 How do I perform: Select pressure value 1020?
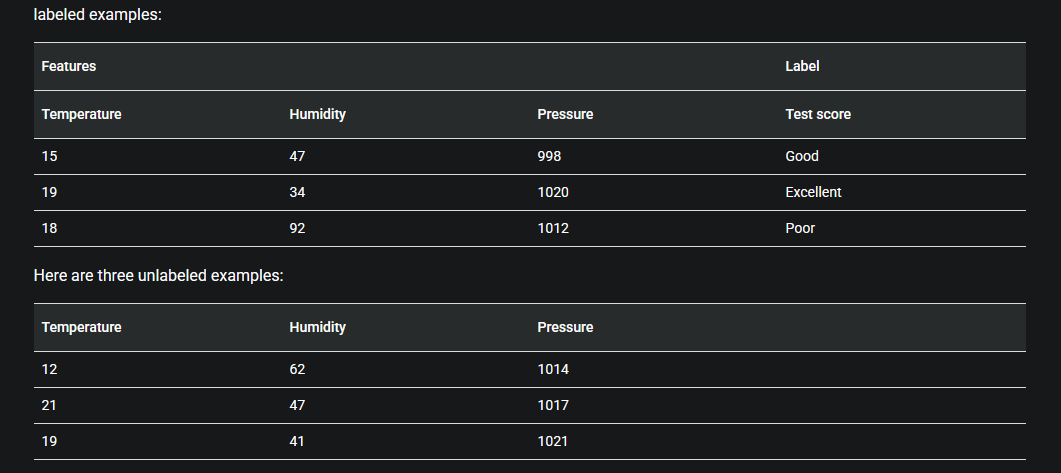(654, 192)
